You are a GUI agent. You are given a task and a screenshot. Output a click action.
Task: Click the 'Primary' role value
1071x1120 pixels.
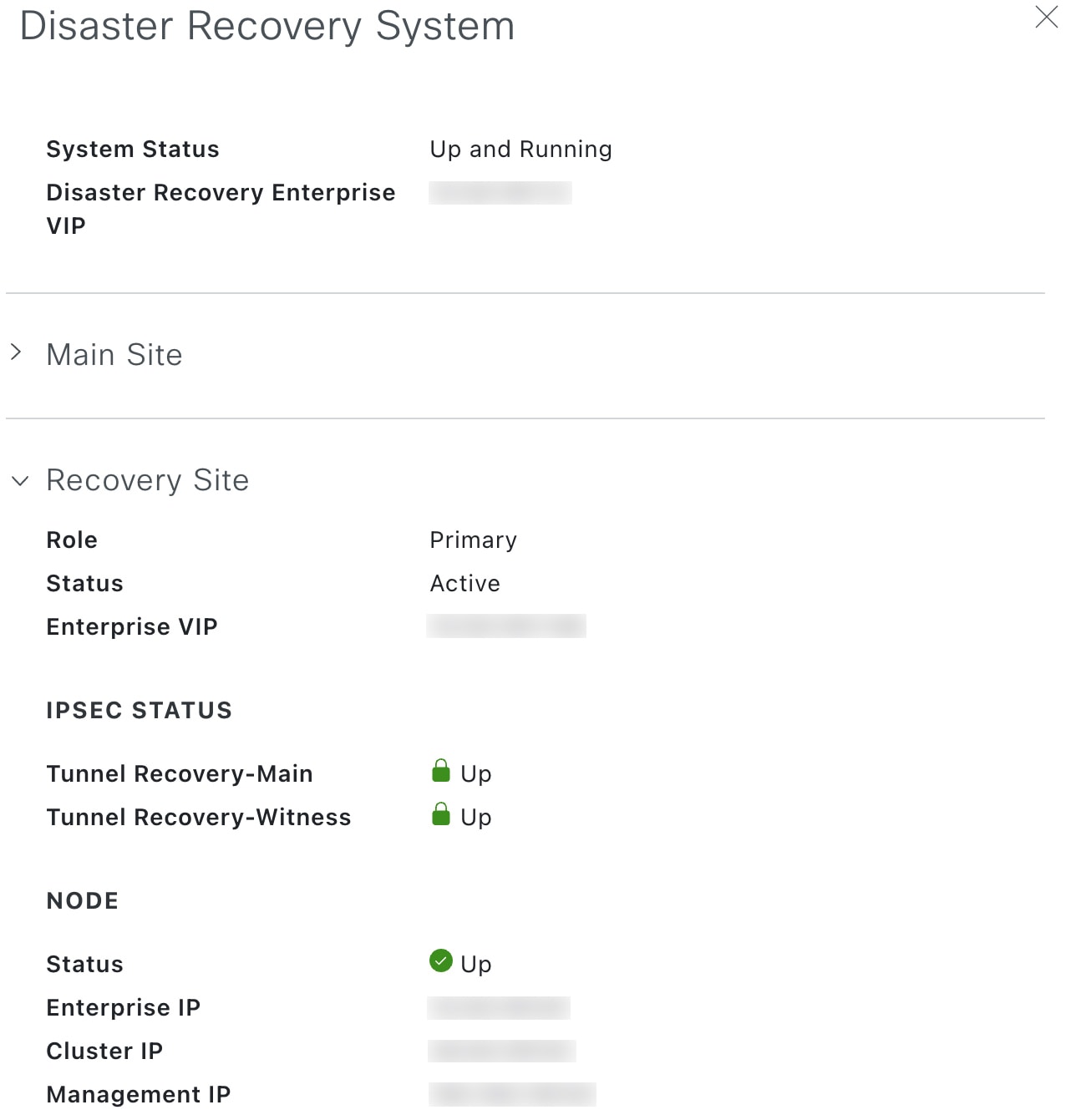(473, 540)
